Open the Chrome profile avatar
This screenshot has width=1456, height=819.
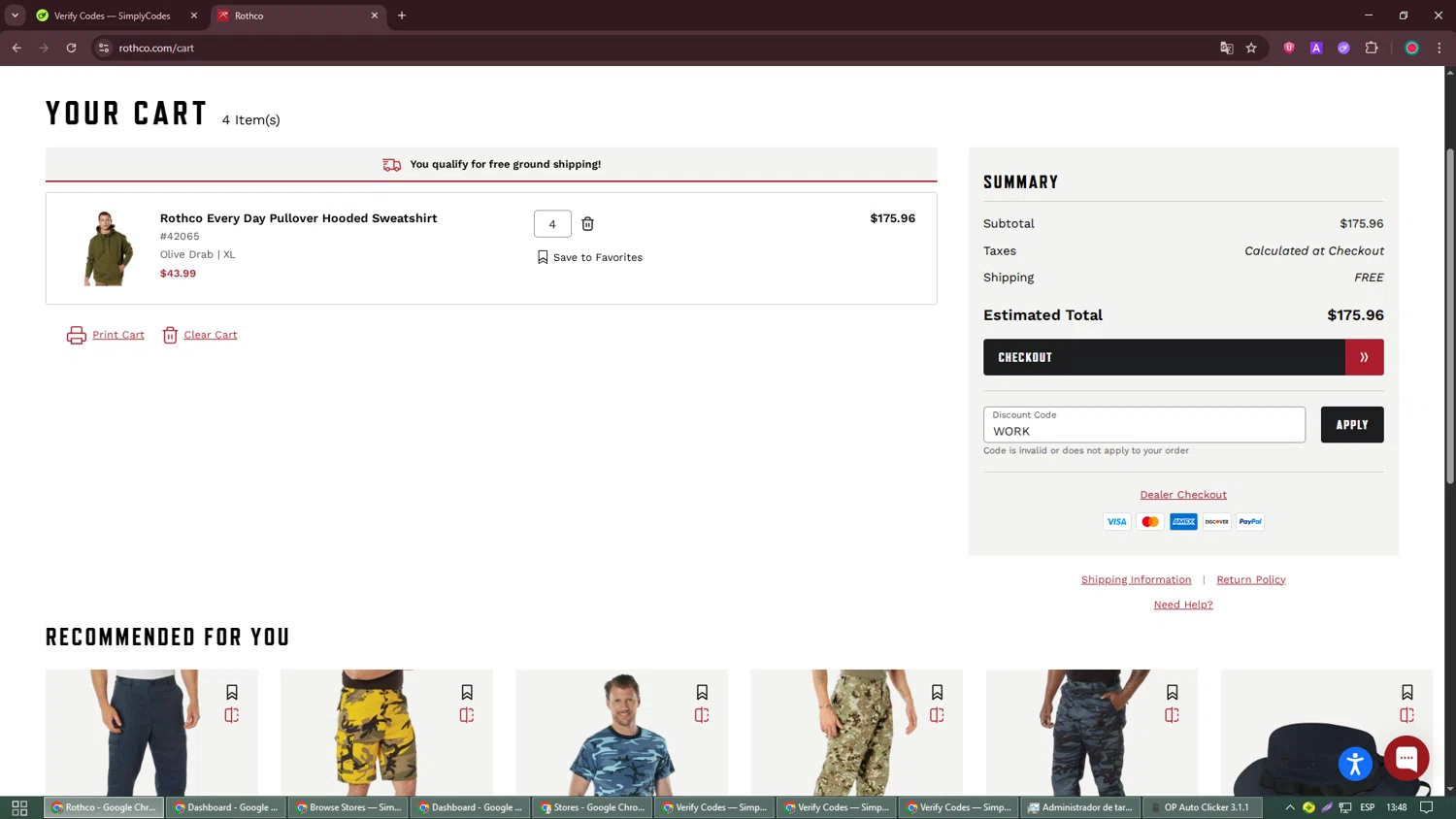coord(1412,48)
